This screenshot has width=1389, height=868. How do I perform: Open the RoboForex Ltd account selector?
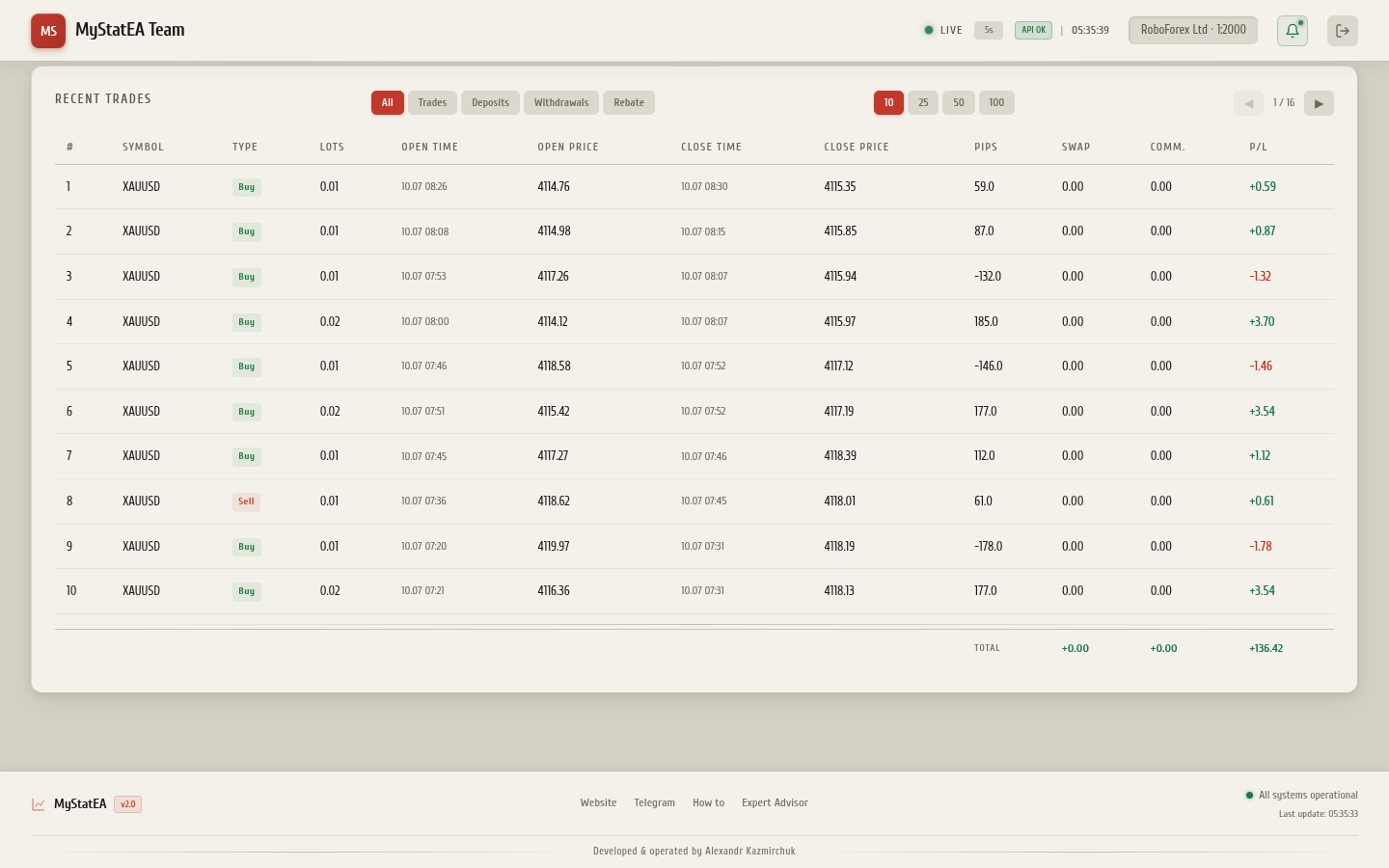[x=1193, y=30]
